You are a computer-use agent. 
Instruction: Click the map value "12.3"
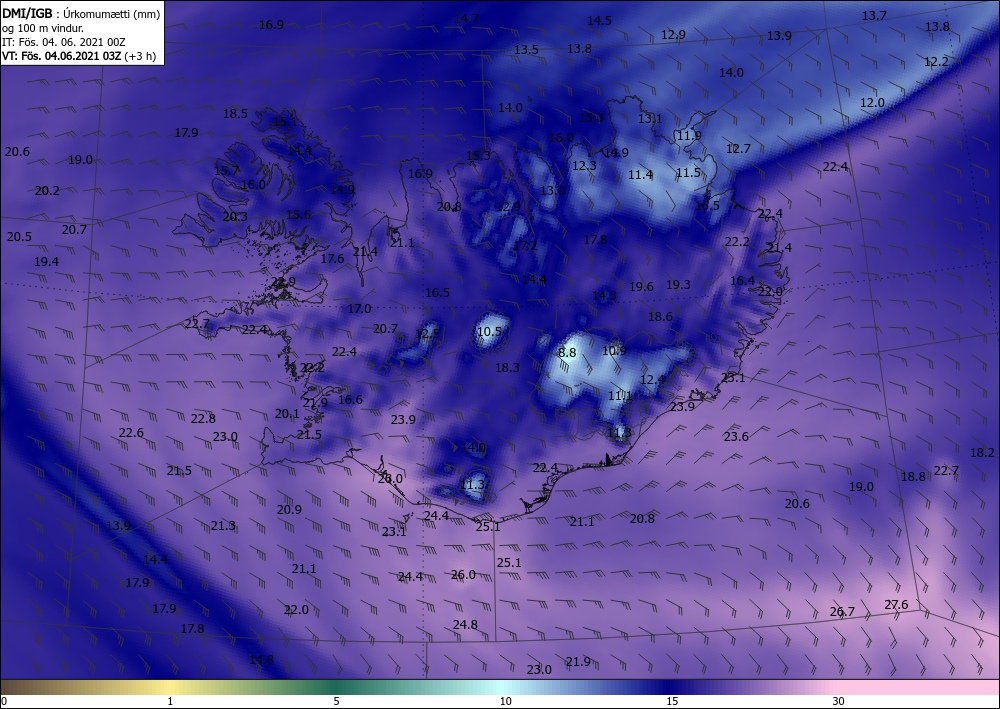pyautogui.click(x=584, y=165)
